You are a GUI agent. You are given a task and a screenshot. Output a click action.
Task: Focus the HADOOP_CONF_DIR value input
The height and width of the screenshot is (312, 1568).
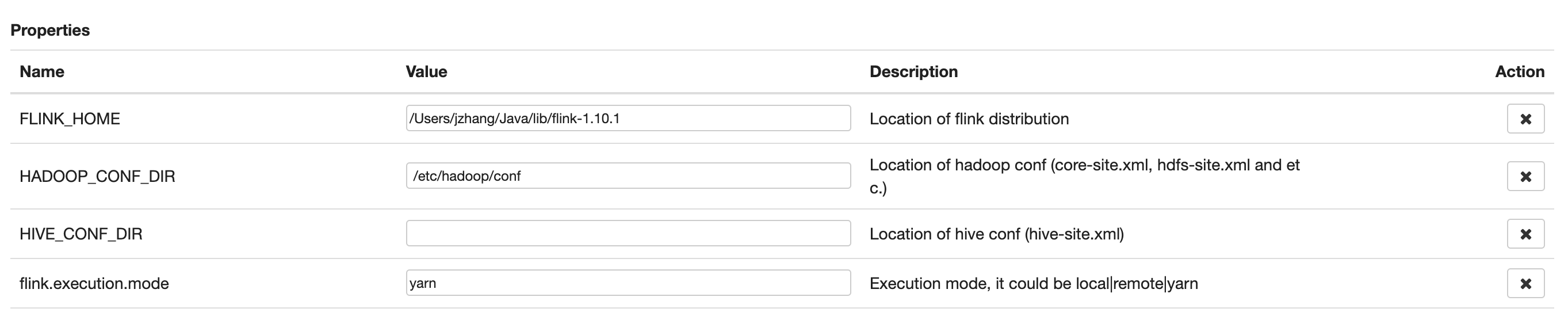[628, 176]
